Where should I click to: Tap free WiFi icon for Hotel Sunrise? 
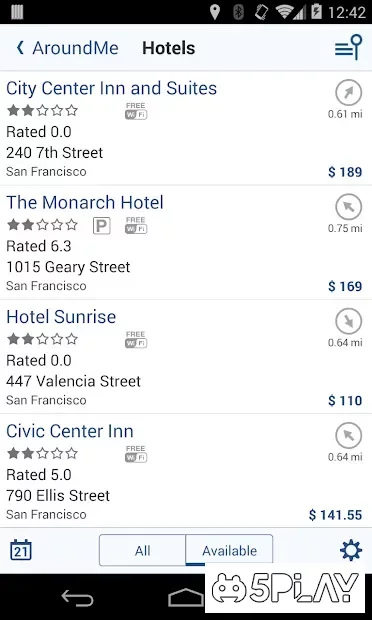pyautogui.click(x=136, y=339)
